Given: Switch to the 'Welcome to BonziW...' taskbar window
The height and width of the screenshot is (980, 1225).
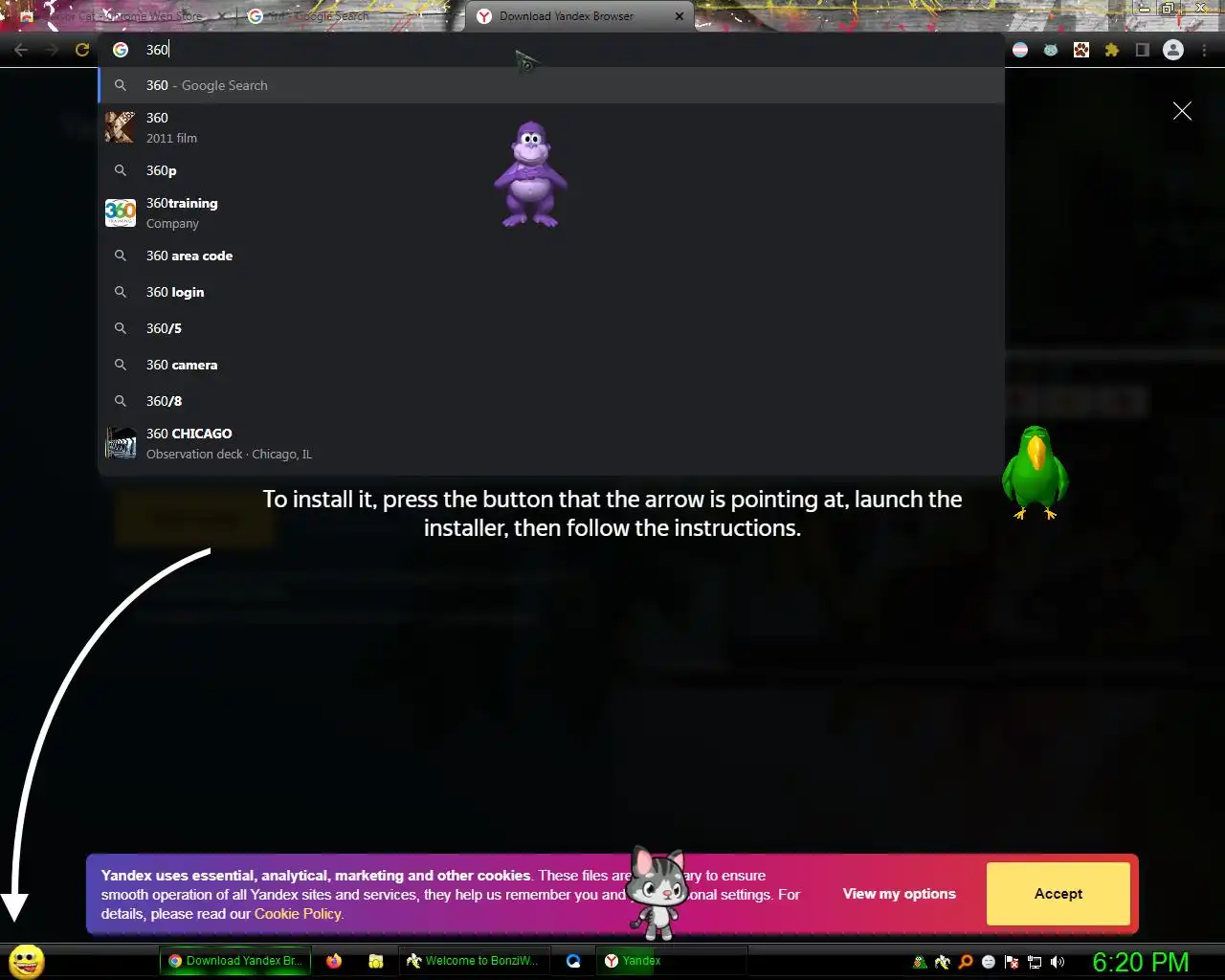Looking at the screenshot, I should click(476, 961).
